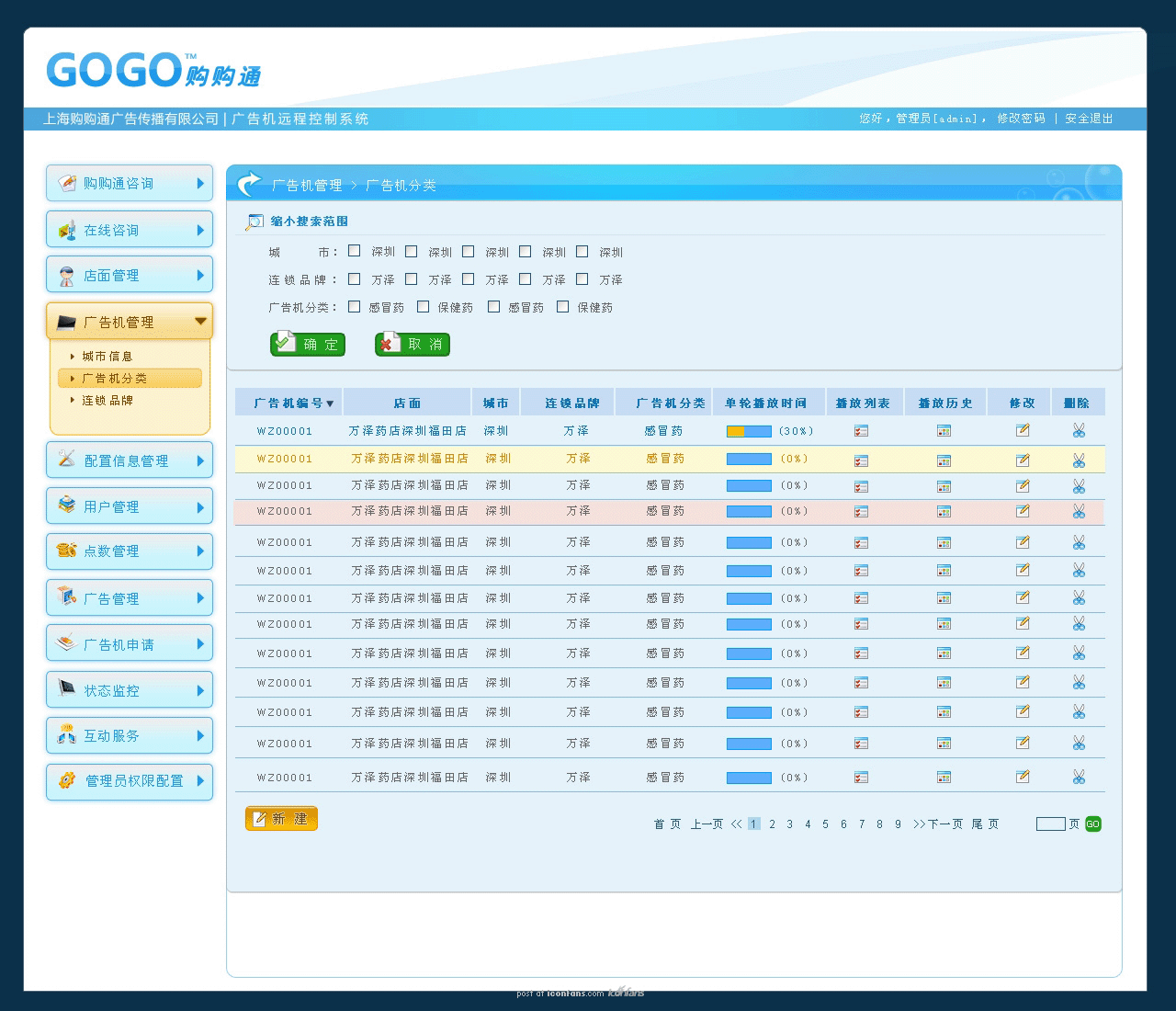The height and width of the screenshot is (1011, 1176).
Task: Expand 点数管理 menu arrow
Action: [200, 551]
